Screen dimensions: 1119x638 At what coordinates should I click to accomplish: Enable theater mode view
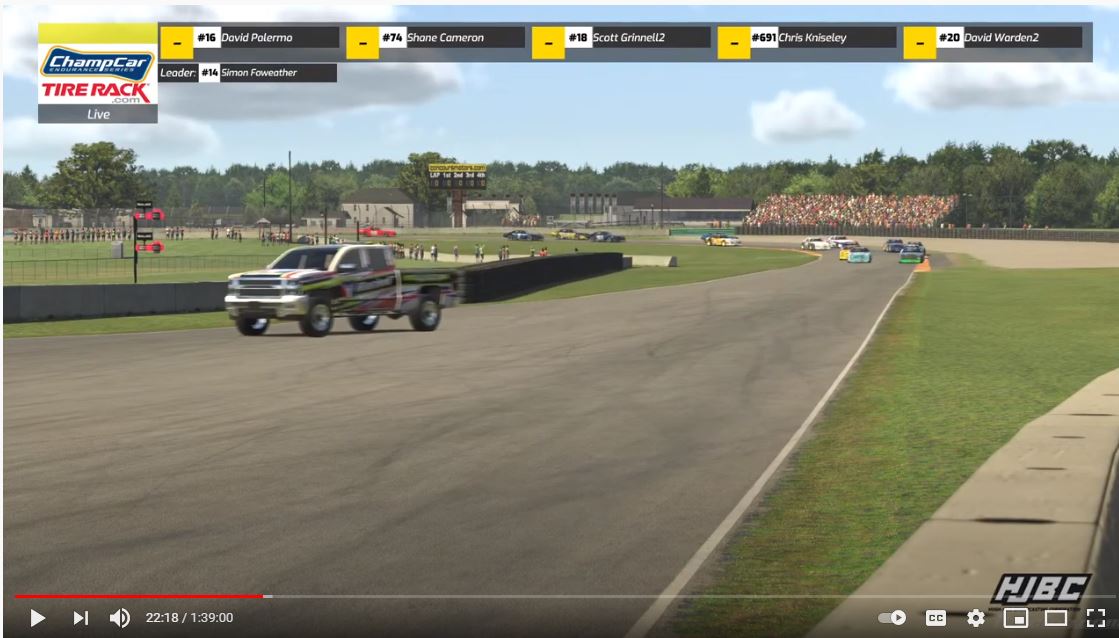click(x=1056, y=618)
